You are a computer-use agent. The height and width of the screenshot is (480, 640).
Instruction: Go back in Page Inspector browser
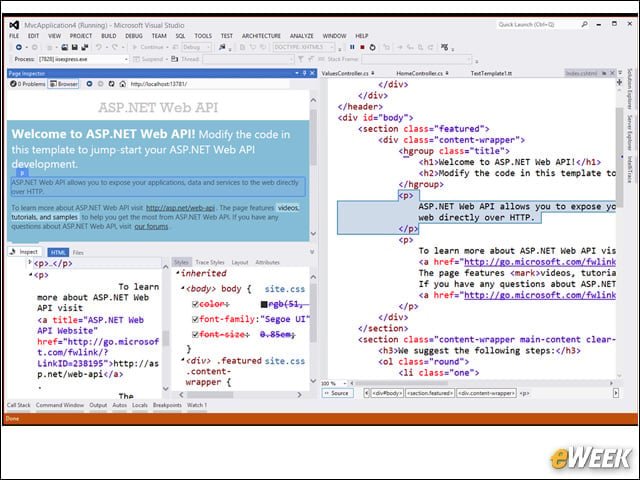89,84
